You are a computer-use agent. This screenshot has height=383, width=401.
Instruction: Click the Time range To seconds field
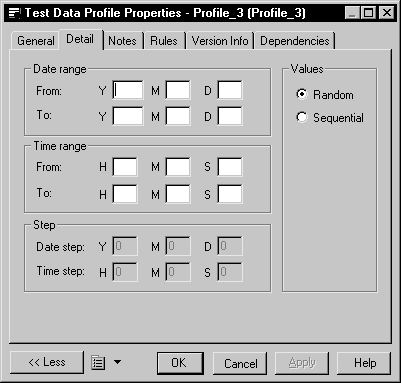tap(230, 194)
